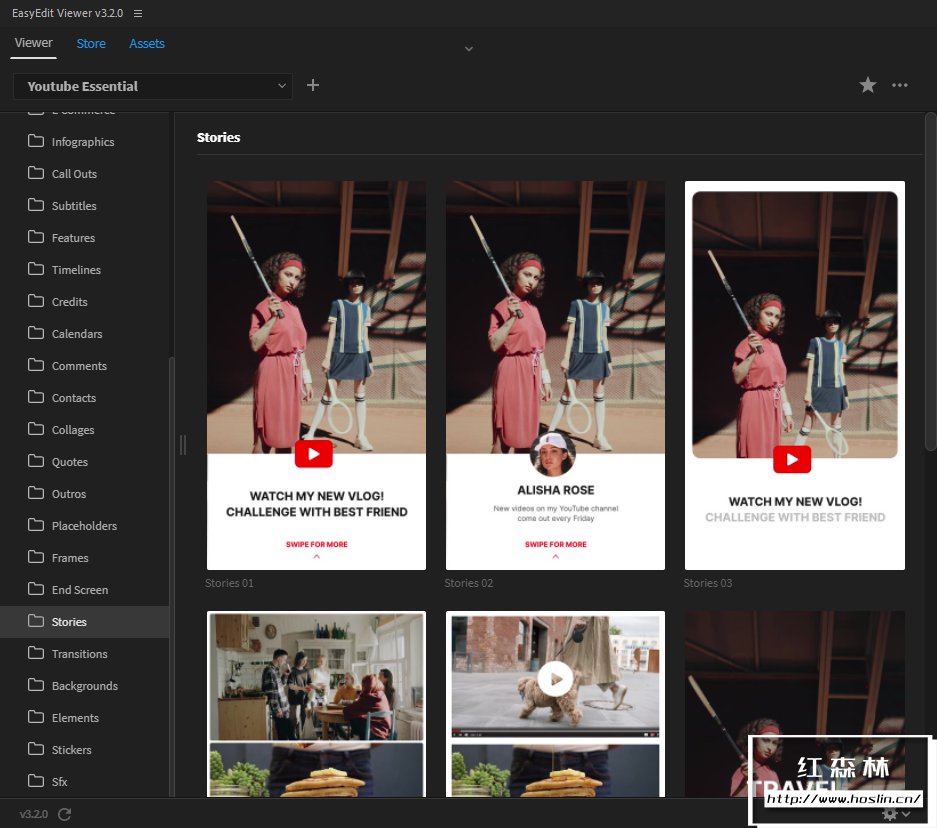Open the Call Outs category
937x828 pixels.
[74, 174]
